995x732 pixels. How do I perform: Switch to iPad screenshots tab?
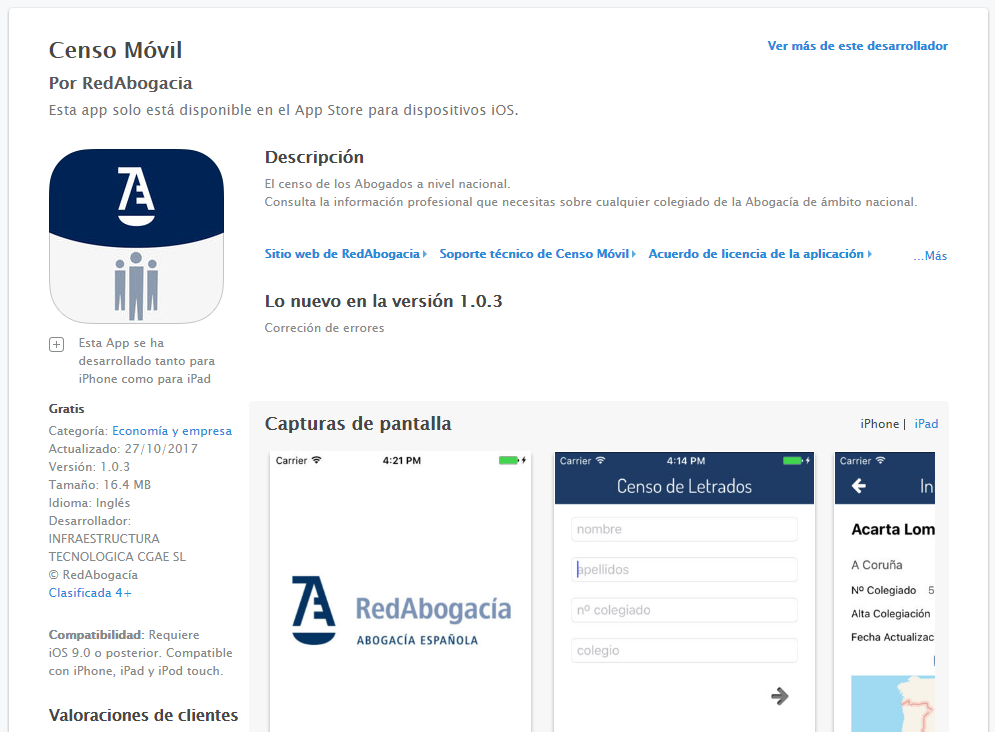[926, 424]
